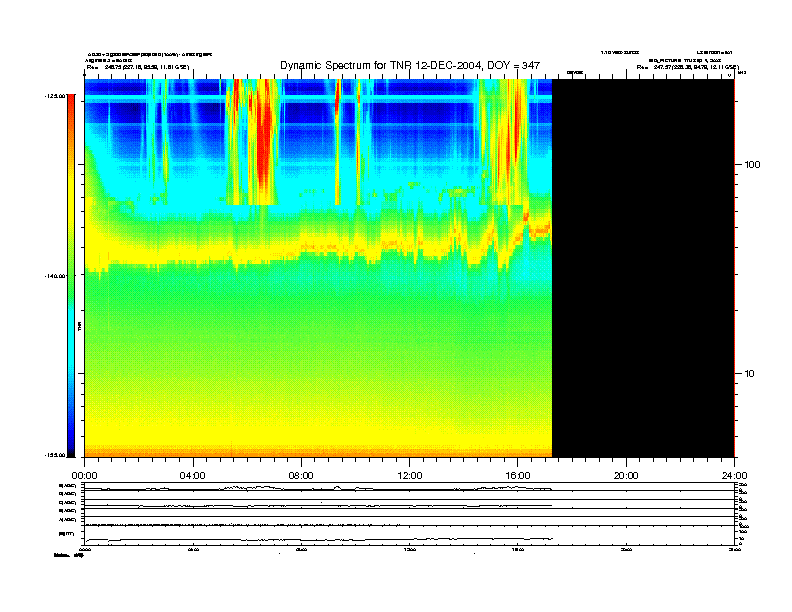Click the -140.00 color scale label
The image size is (792, 612).
click(x=55, y=276)
